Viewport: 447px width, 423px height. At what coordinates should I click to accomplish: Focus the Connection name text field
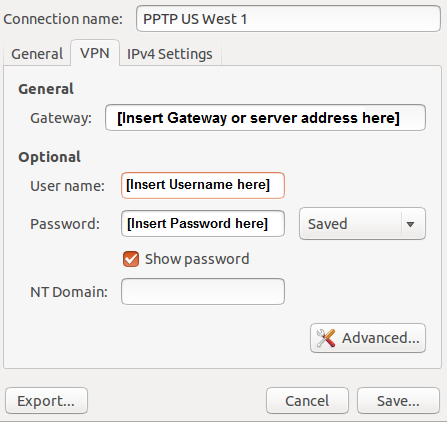[x=288, y=19]
